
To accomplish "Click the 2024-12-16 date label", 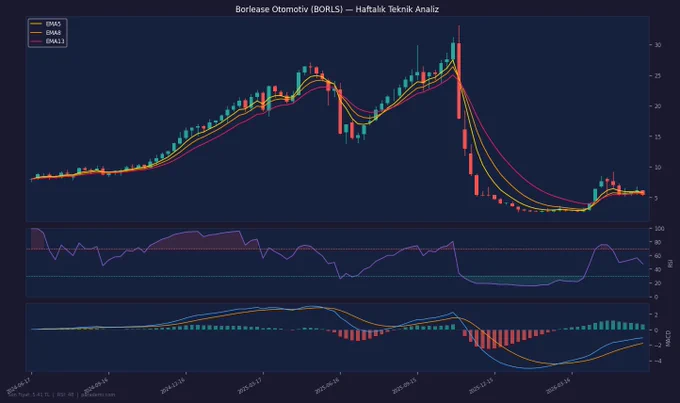I will click(173, 385).
